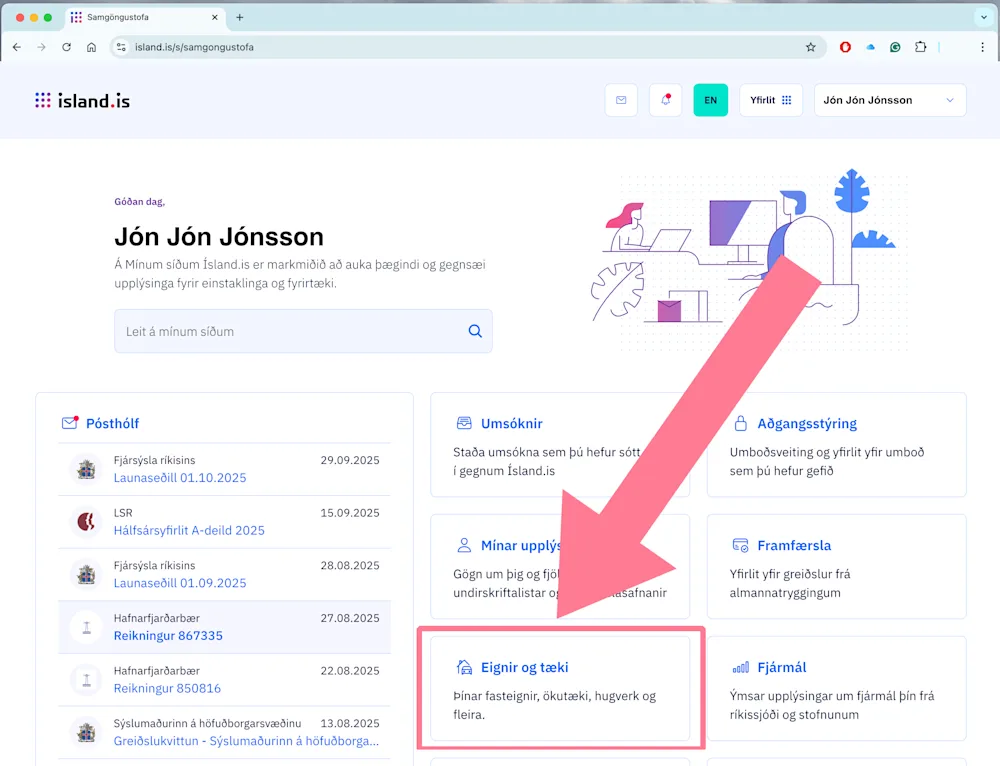
Task: Click Hafnarfjarðarbær logo beside Reikningur 867335
Action: [x=86, y=627]
